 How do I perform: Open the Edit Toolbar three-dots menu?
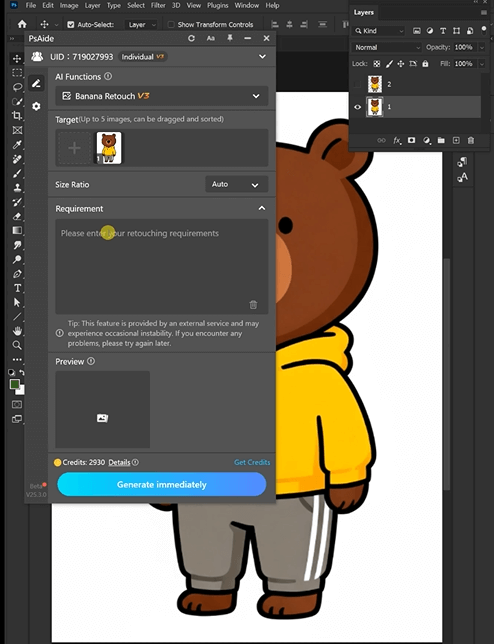click(x=17, y=359)
